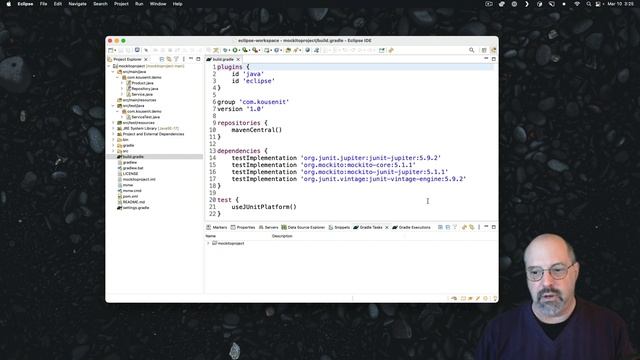Open the Window menu
Screen dimensions: 640x360
tap(158, 4)
